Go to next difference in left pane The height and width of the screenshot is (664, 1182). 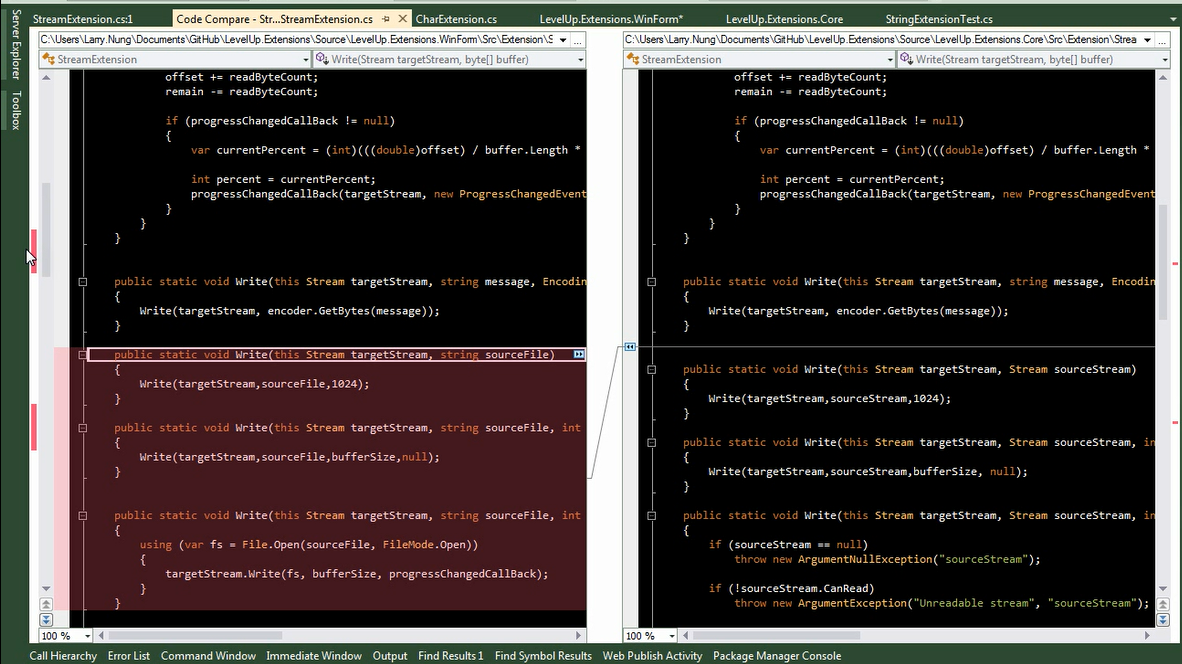pyautogui.click(x=46, y=620)
